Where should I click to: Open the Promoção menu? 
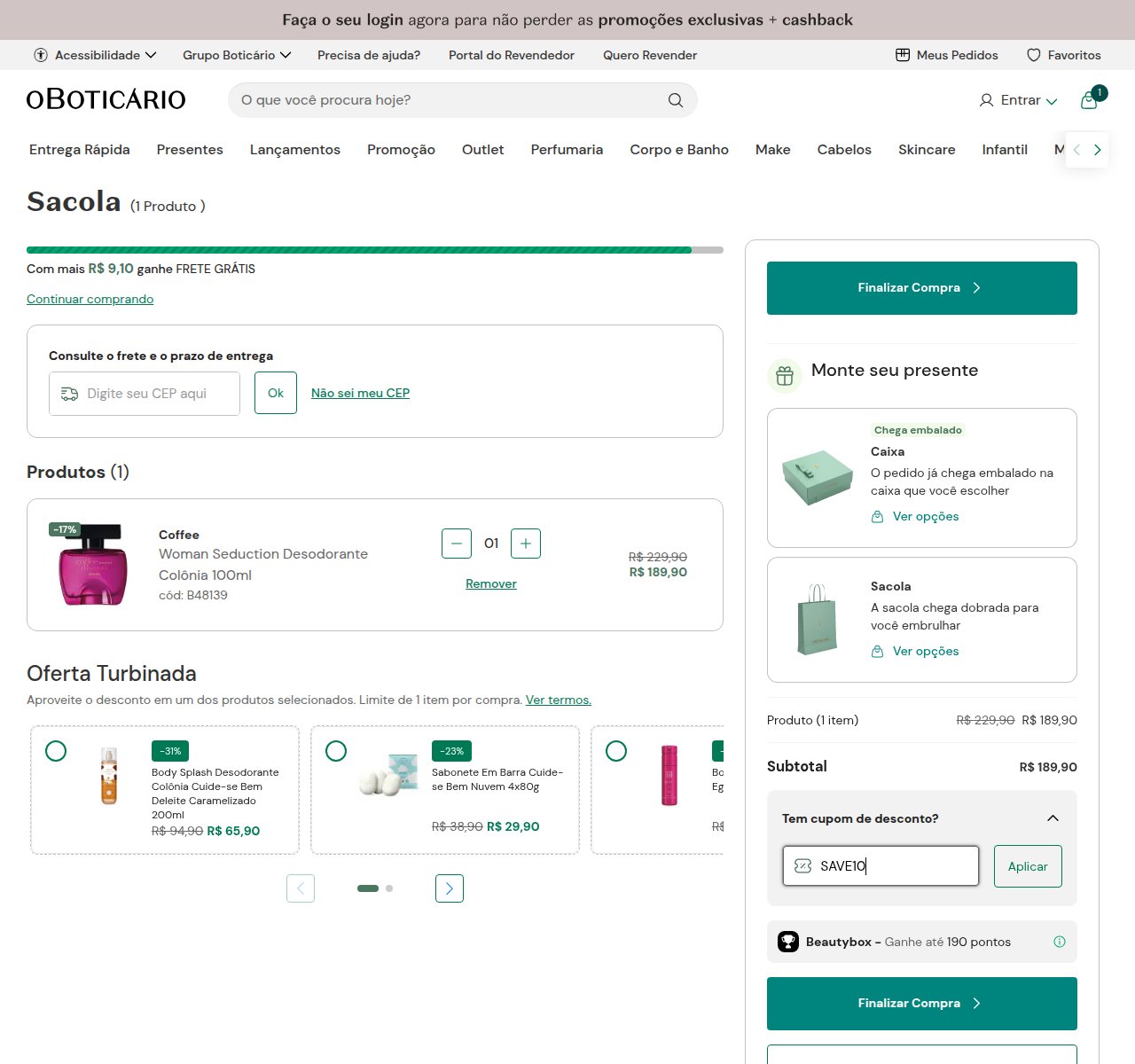tap(401, 150)
